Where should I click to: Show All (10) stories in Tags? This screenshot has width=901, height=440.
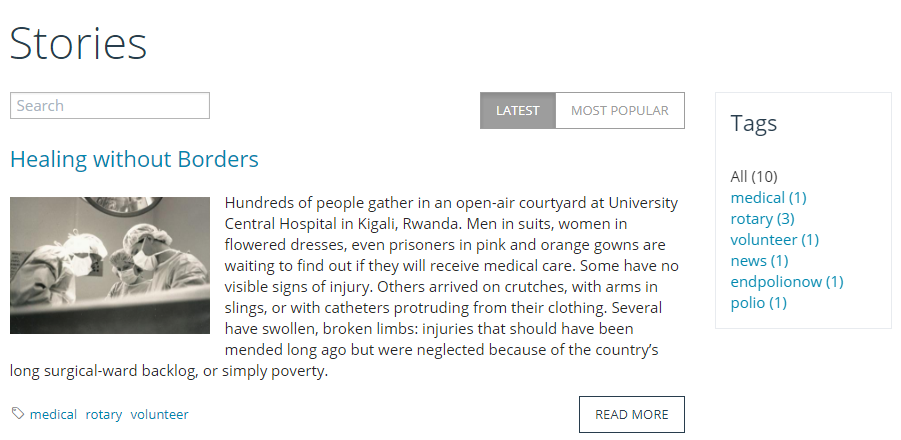[754, 177]
